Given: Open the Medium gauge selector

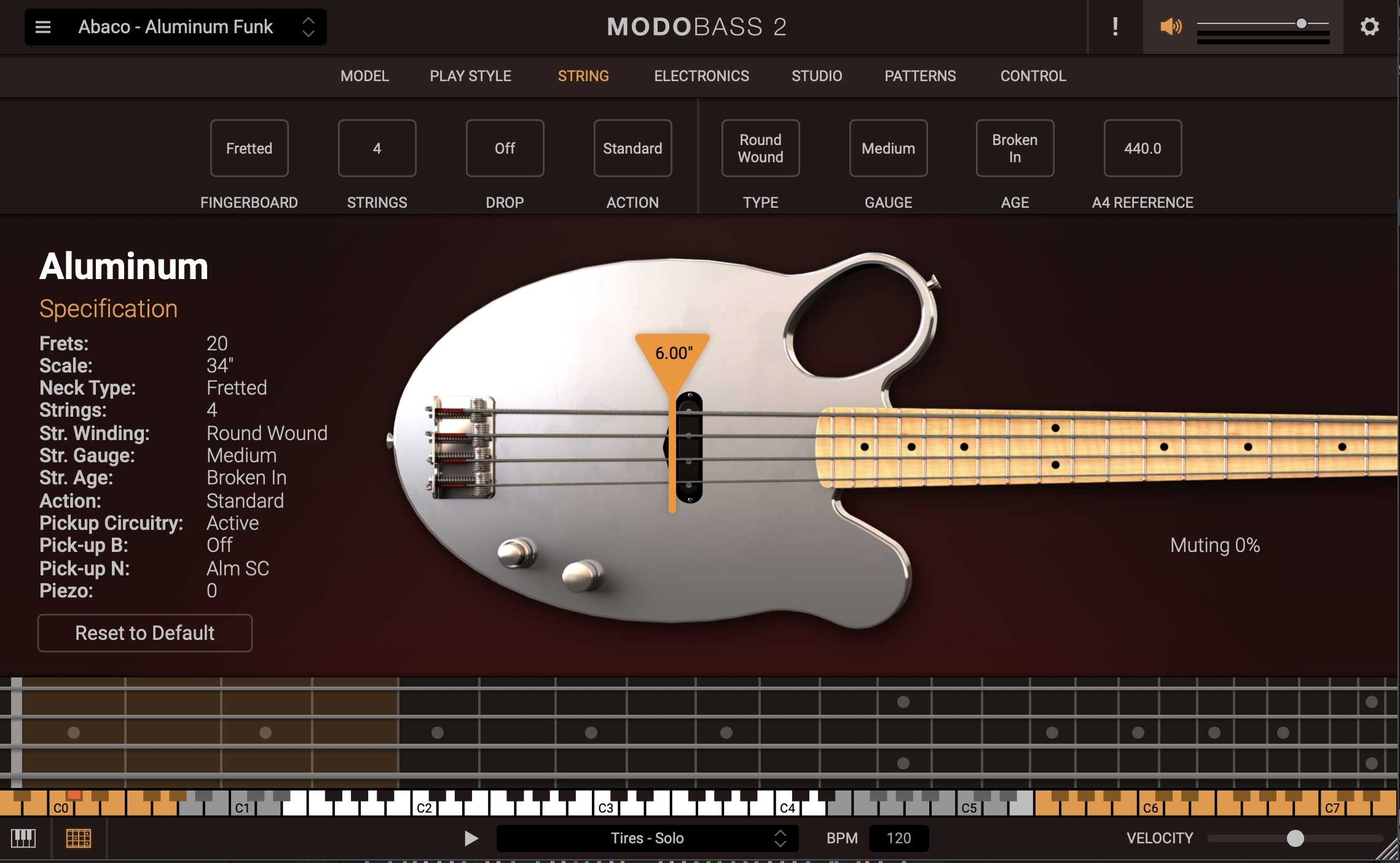Looking at the screenshot, I should 888,148.
